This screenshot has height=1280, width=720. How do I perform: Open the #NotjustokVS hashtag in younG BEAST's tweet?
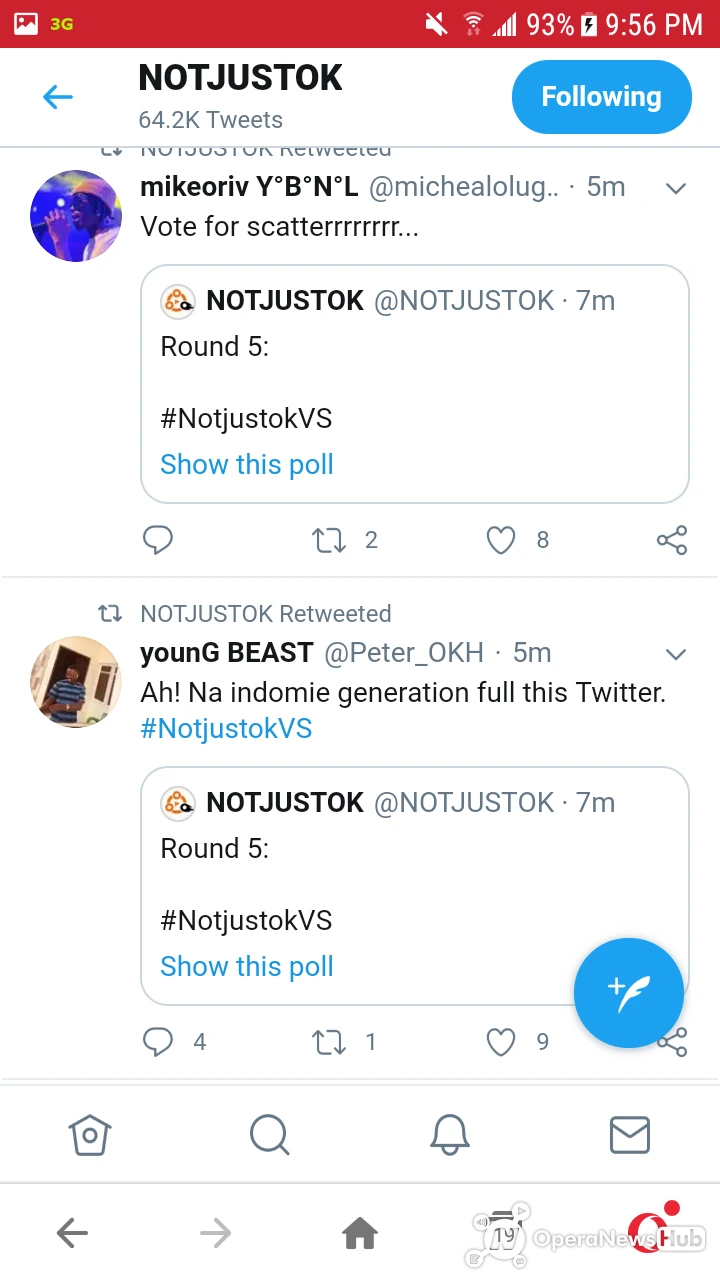pos(226,728)
